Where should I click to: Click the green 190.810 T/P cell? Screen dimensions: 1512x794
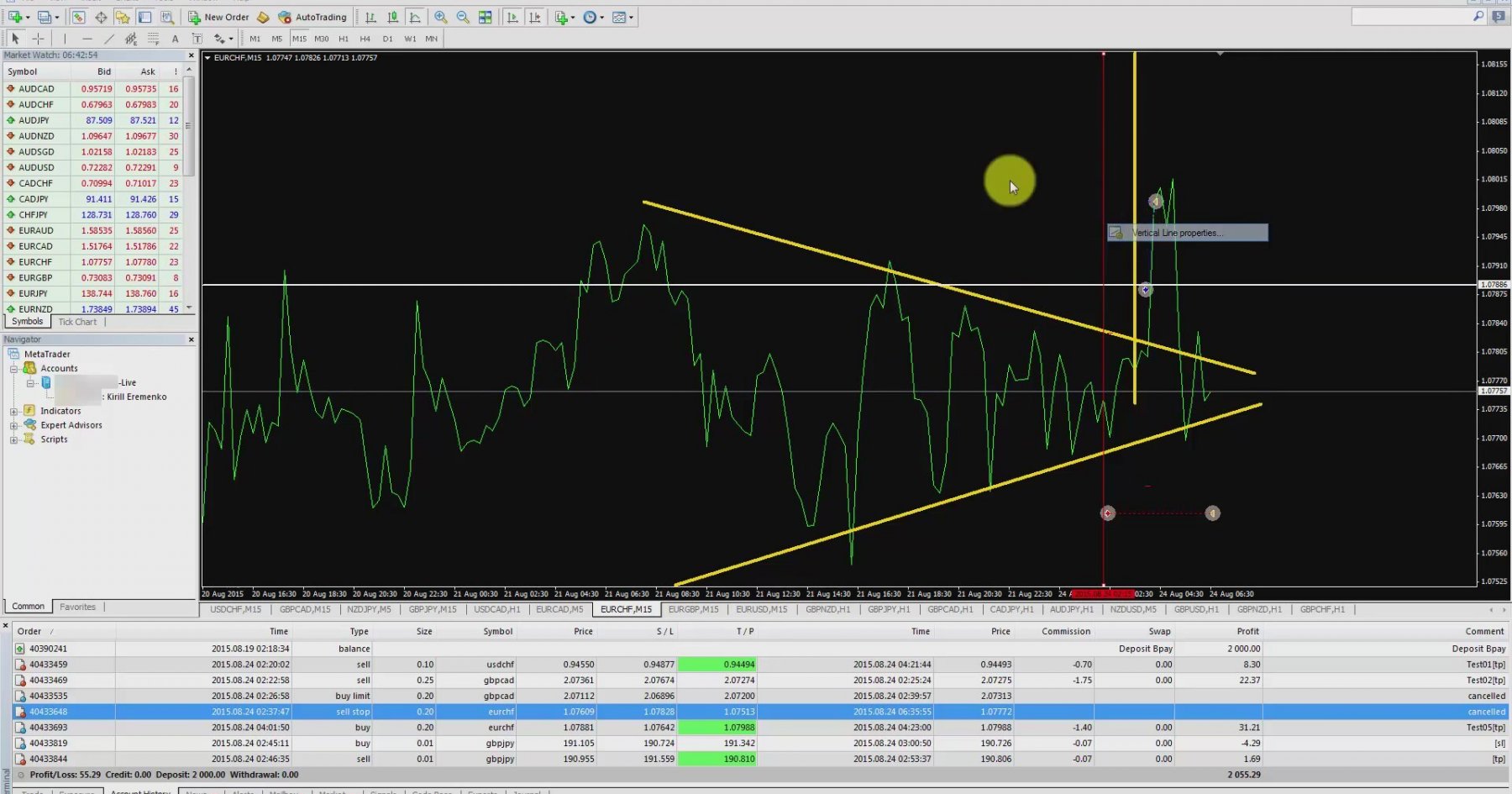(717, 760)
